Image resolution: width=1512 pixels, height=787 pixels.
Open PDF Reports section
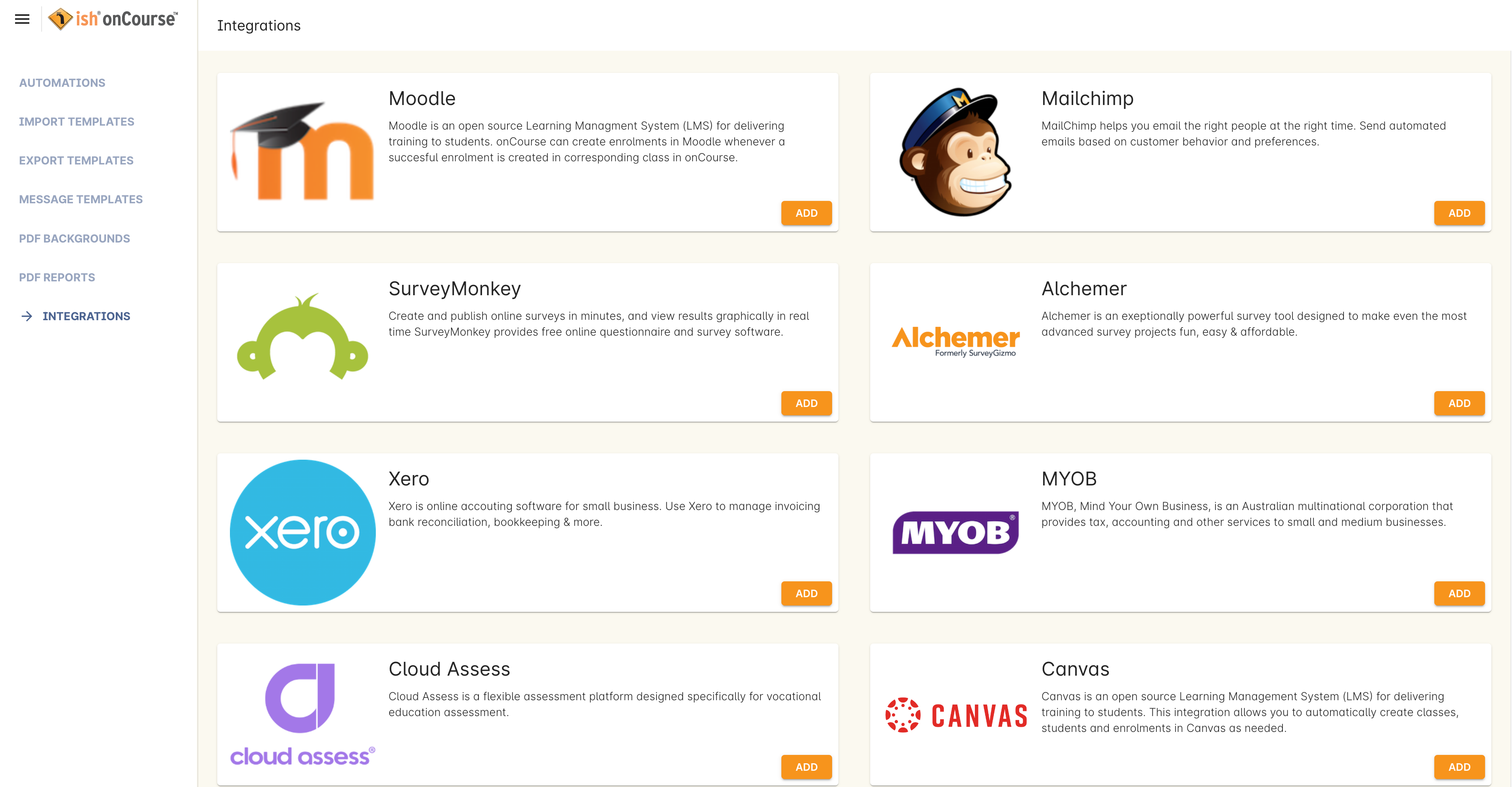pos(57,277)
